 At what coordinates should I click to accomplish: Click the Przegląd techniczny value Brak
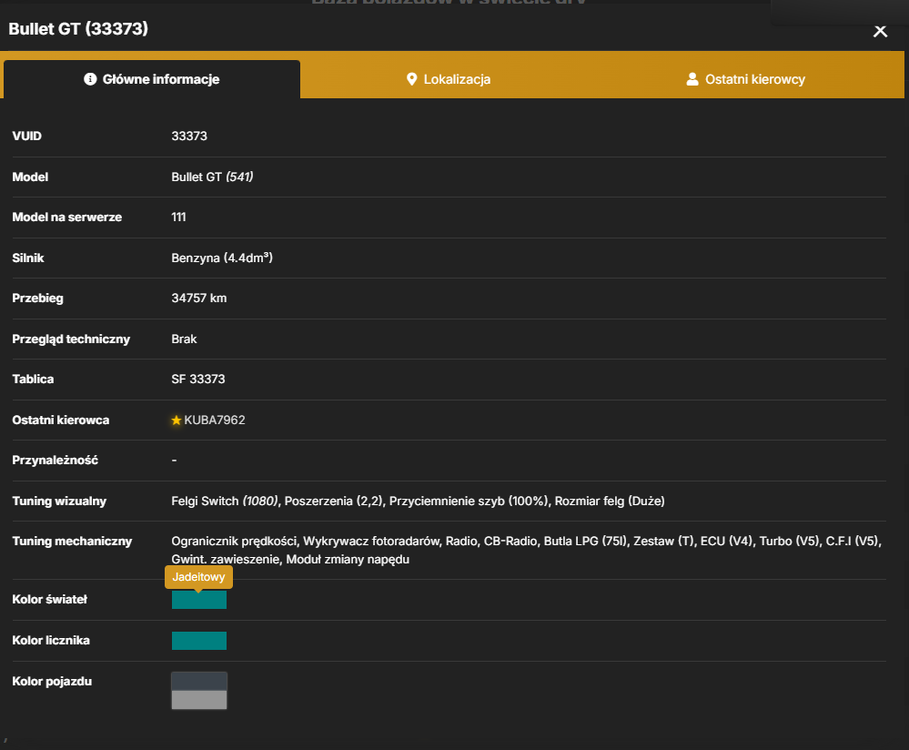point(184,339)
